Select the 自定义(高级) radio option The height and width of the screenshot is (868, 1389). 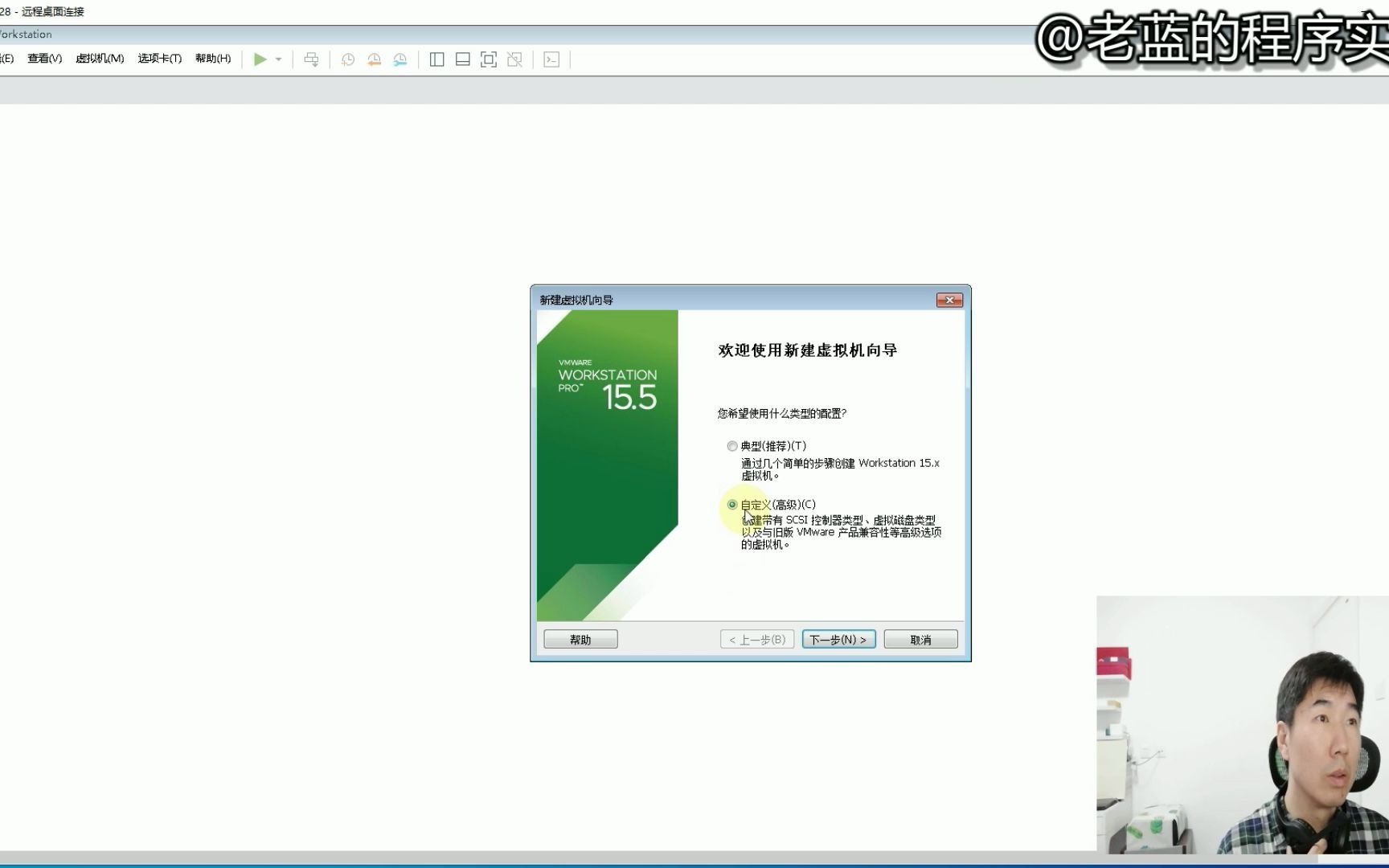(732, 505)
